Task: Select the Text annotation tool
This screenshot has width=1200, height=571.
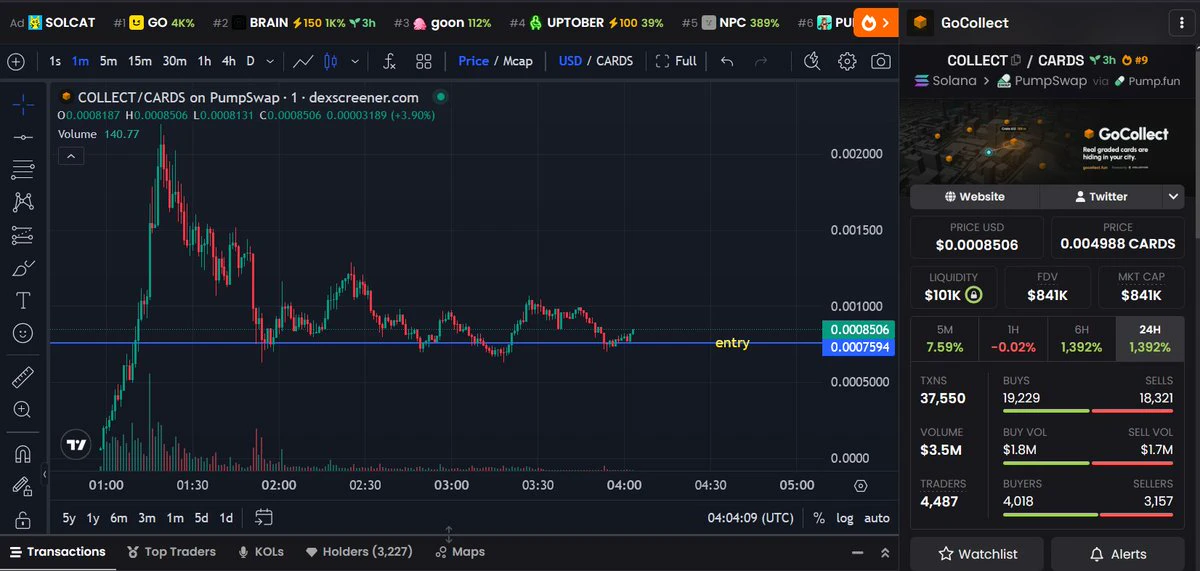Action: click(x=22, y=300)
